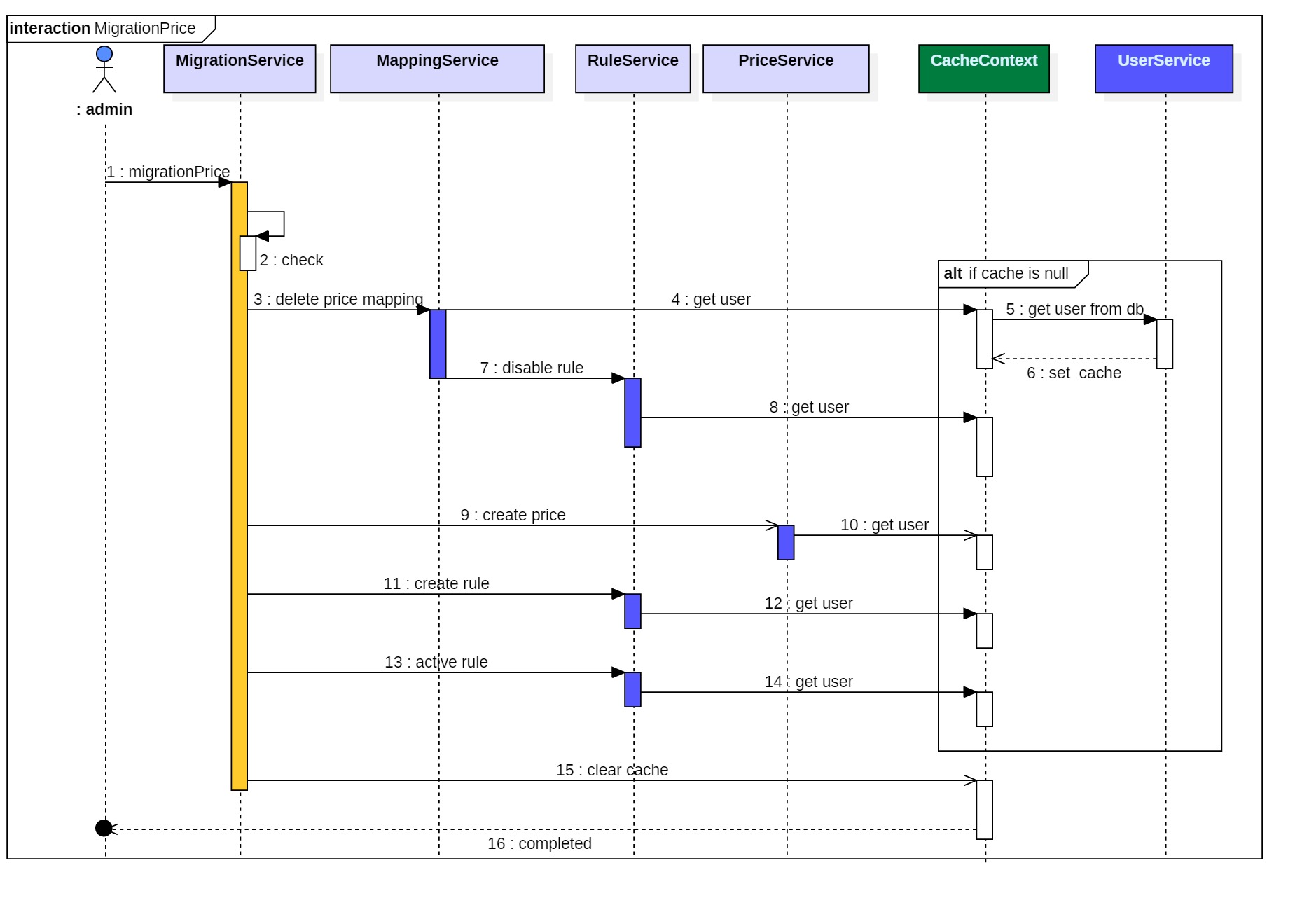Select the PriceService blue activation box

pyautogui.click(x=786, y=542)
